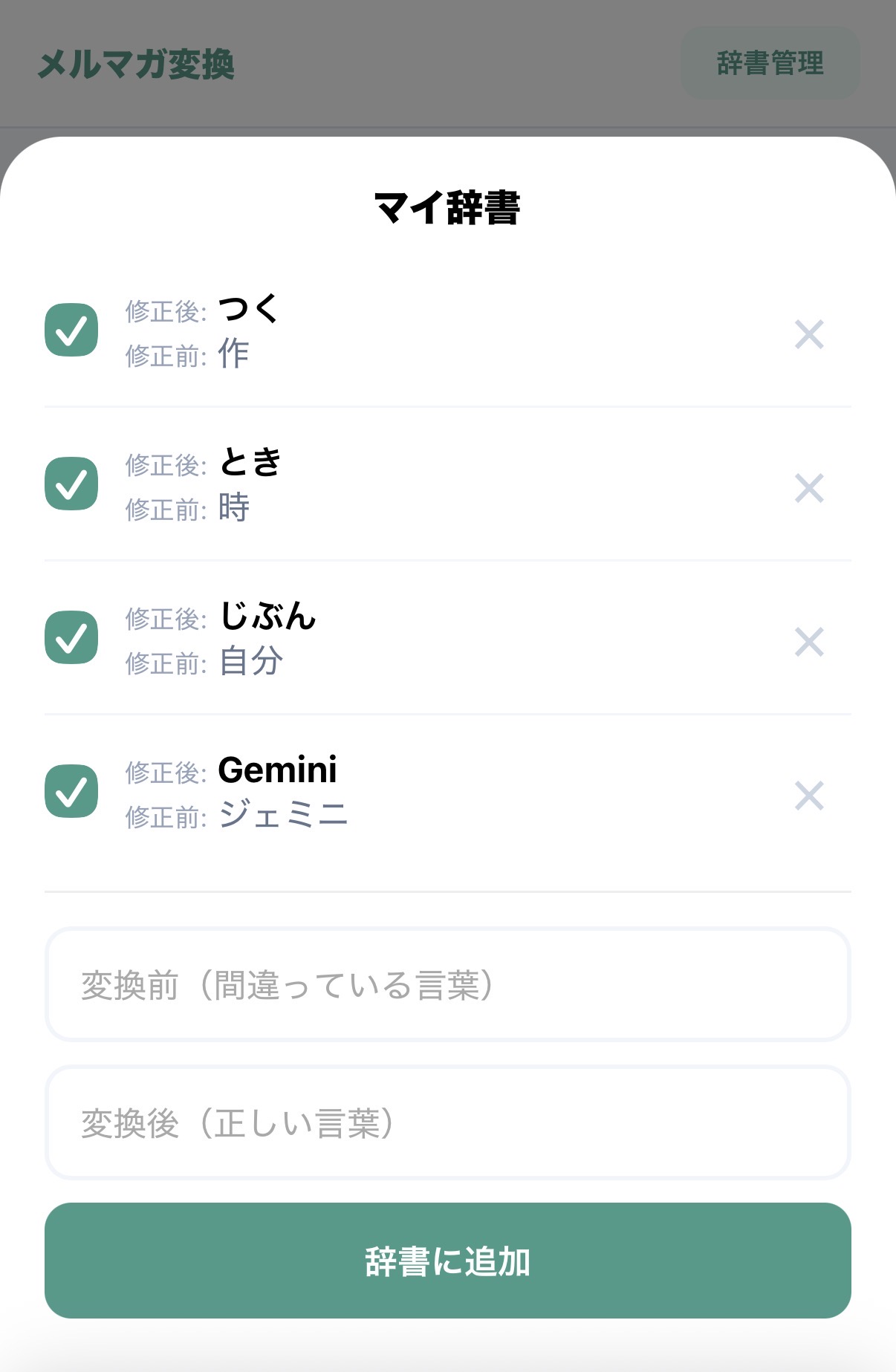896x1372 pixels.
Task: Select the corrected word つく
Action: [248, 309]
